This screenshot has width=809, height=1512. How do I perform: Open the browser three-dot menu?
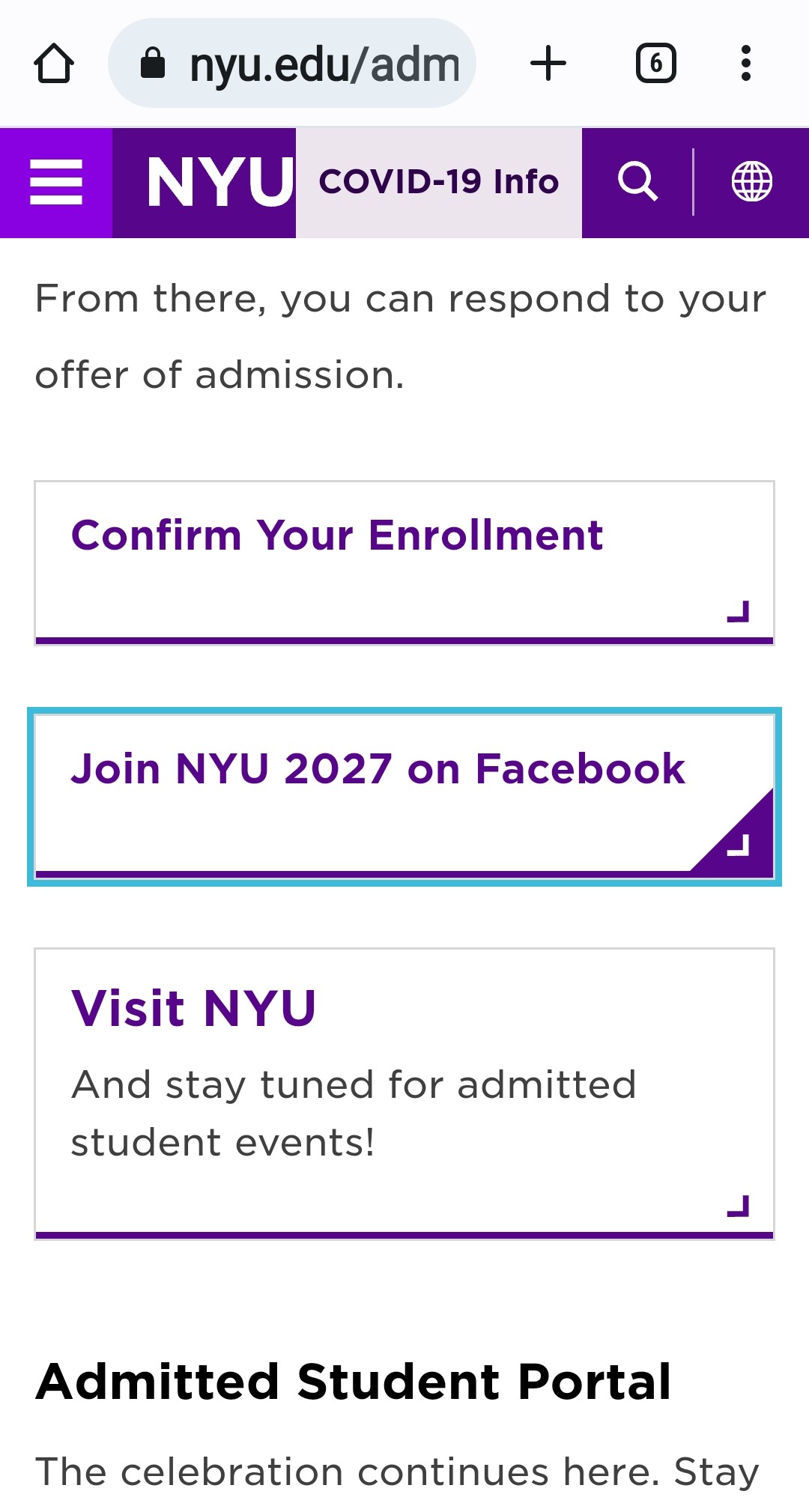(745, 64)
